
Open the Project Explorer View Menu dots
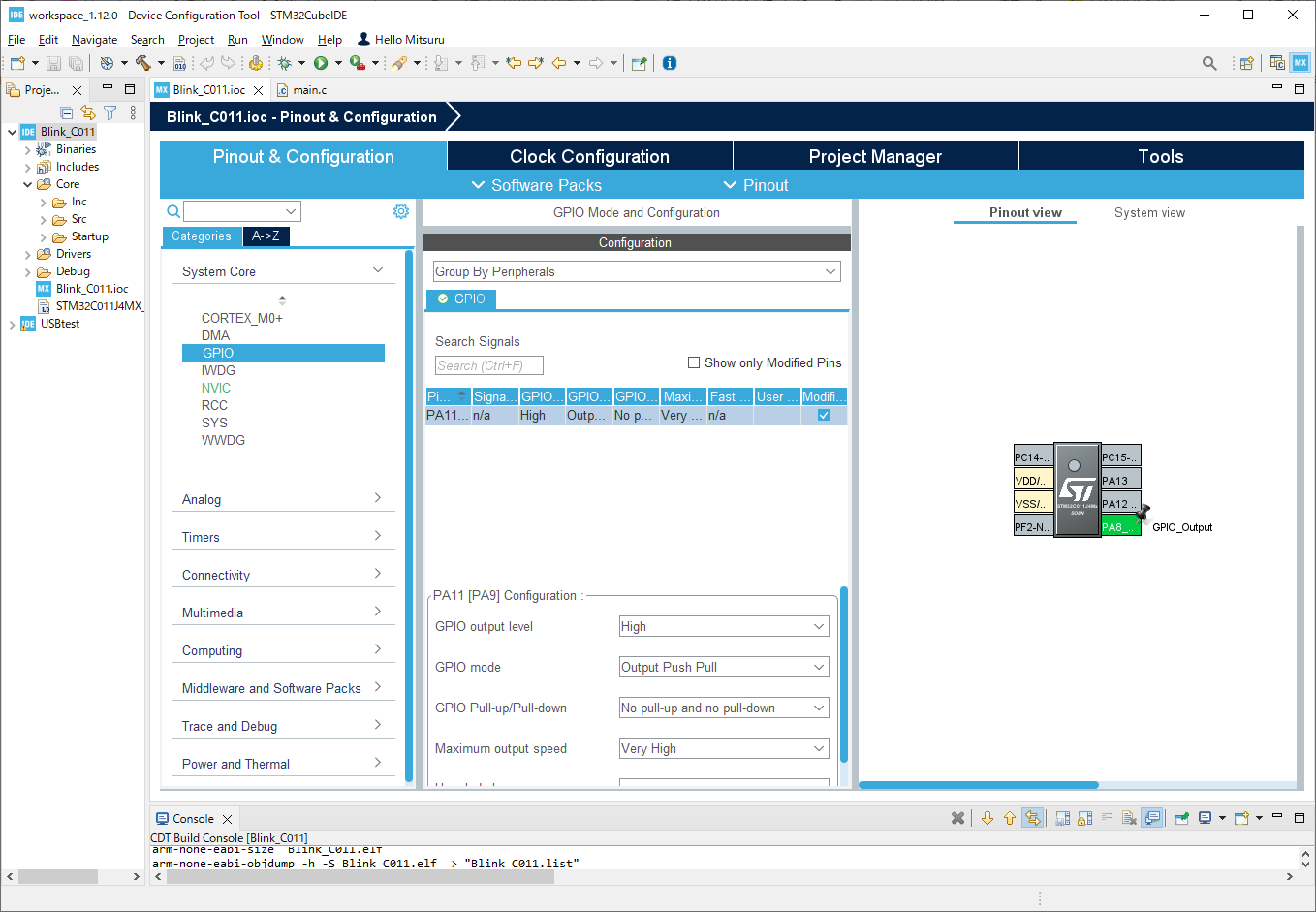click(x=133, y=112)
